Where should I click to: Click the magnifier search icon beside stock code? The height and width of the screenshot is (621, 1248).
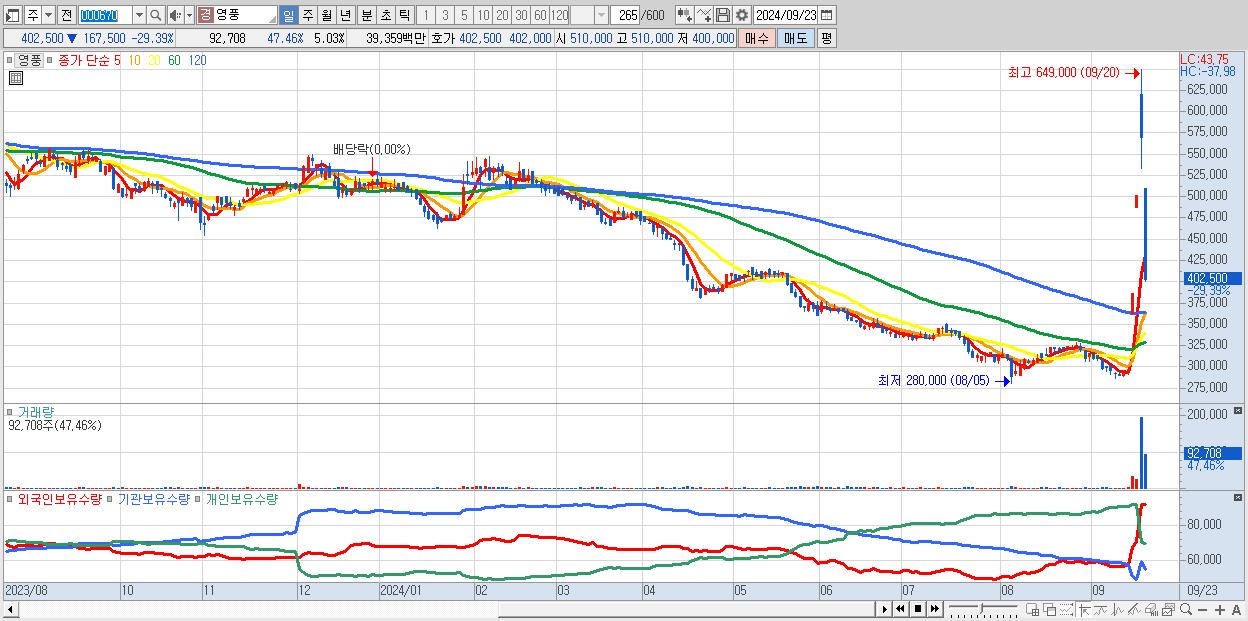tap(156, 15)
